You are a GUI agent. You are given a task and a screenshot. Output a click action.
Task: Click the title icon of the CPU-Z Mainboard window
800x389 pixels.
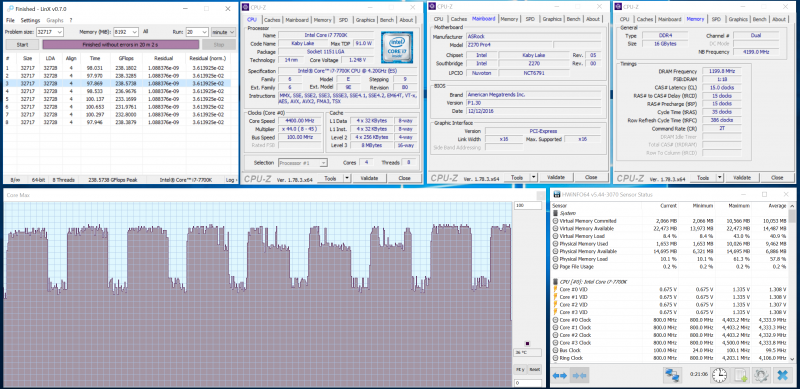pos(432,7)
